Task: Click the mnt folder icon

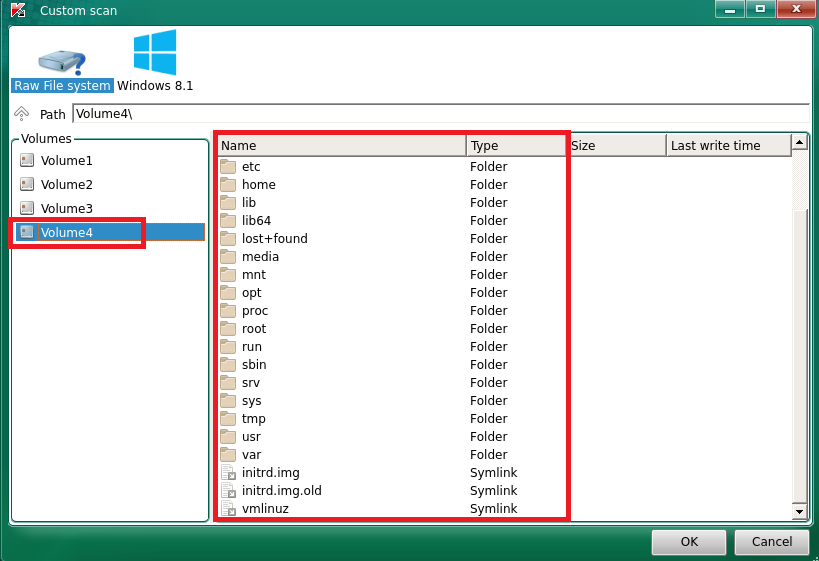Action: point(228,275)
